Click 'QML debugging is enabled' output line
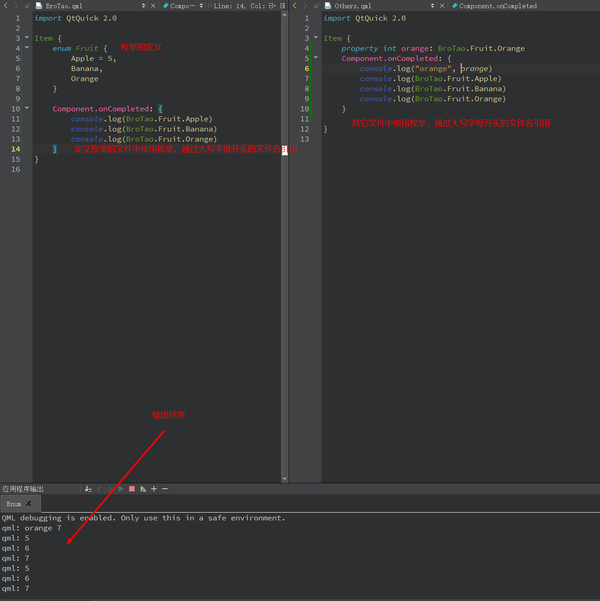Screen dimensions: 600x601 pyautogui.click(x=143, y=518)
